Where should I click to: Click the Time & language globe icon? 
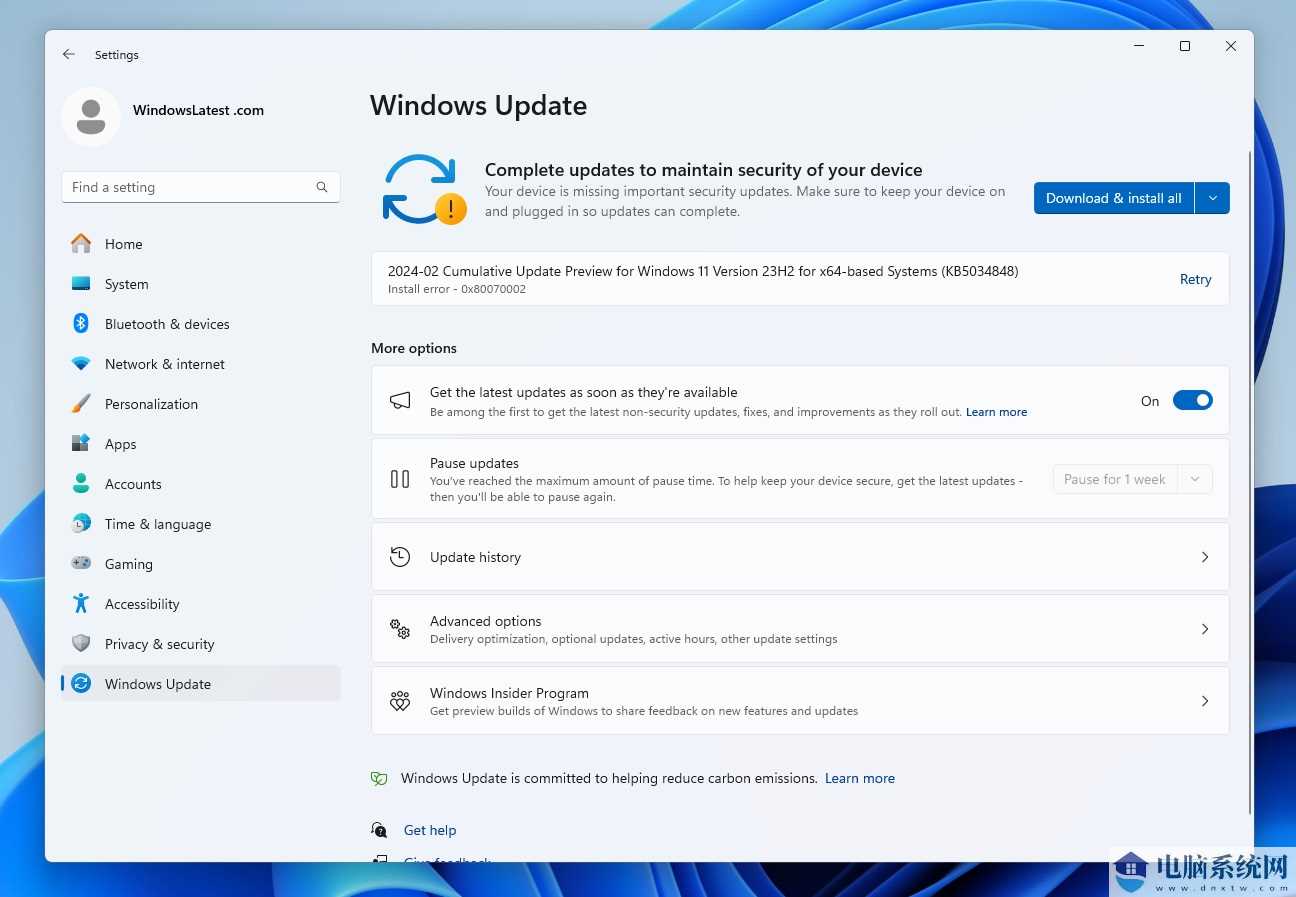point(81,524)
